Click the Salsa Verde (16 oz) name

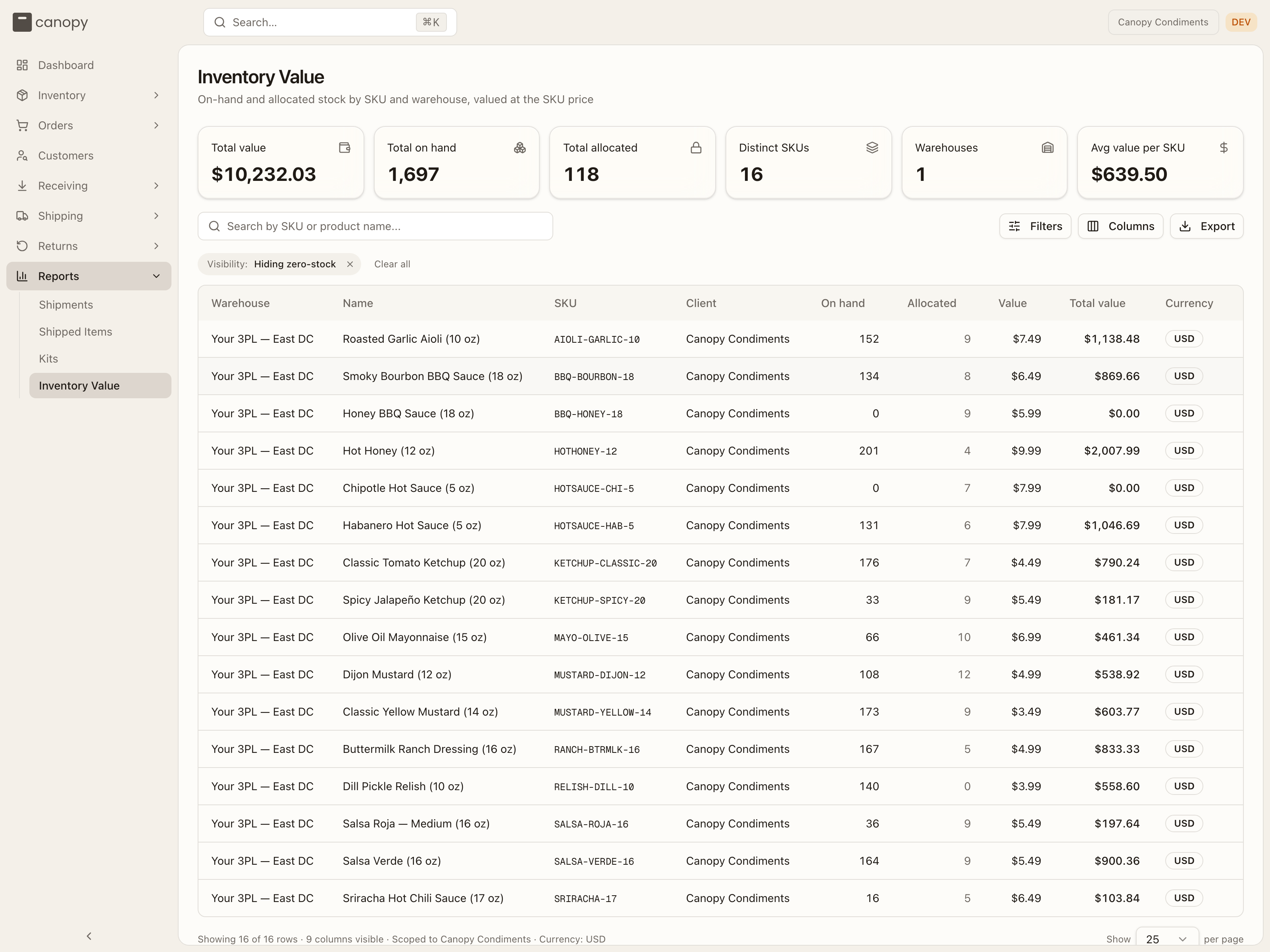click(x=392, y=861)
